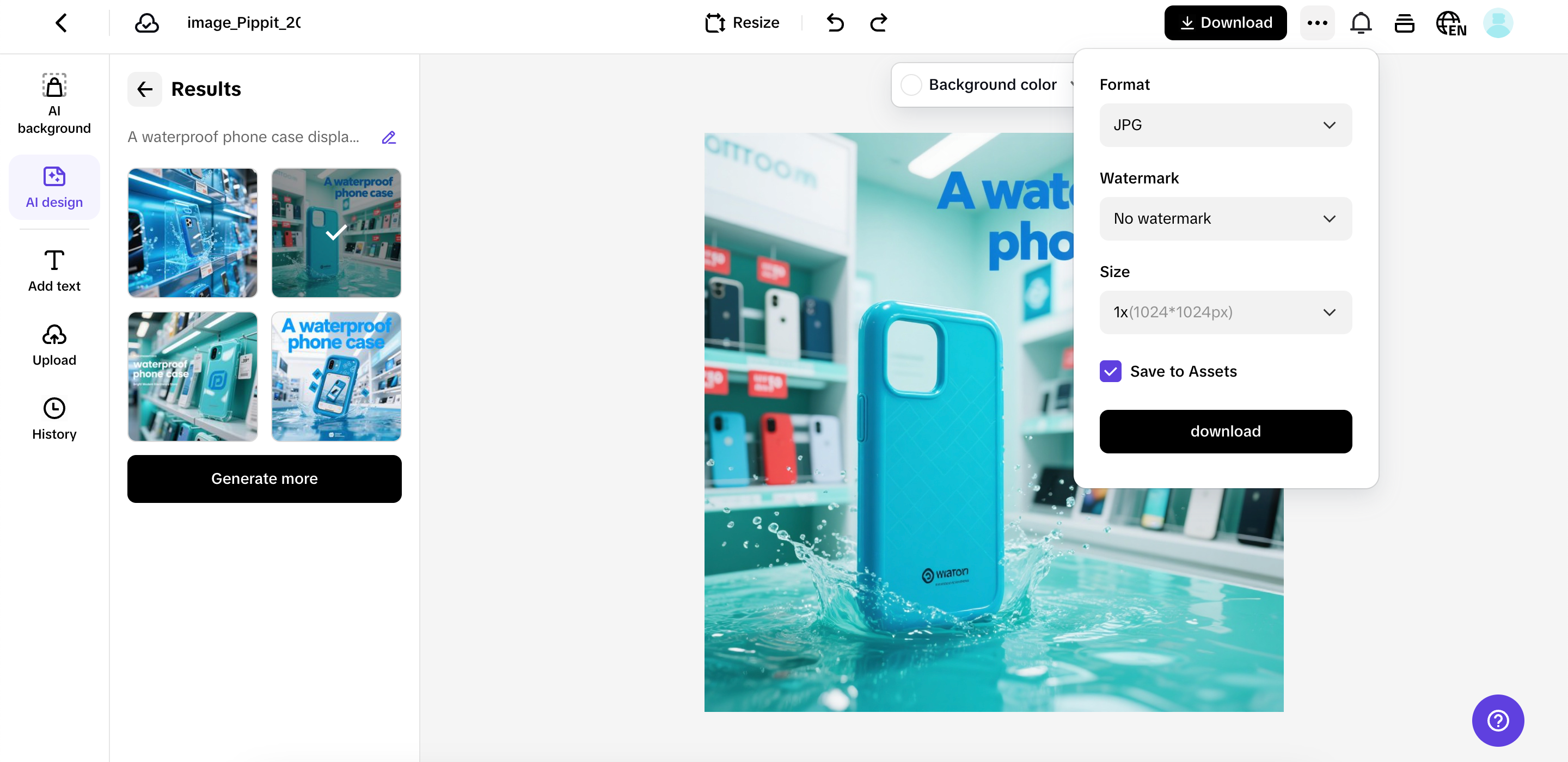Open the purple help button

[1497, 721]
